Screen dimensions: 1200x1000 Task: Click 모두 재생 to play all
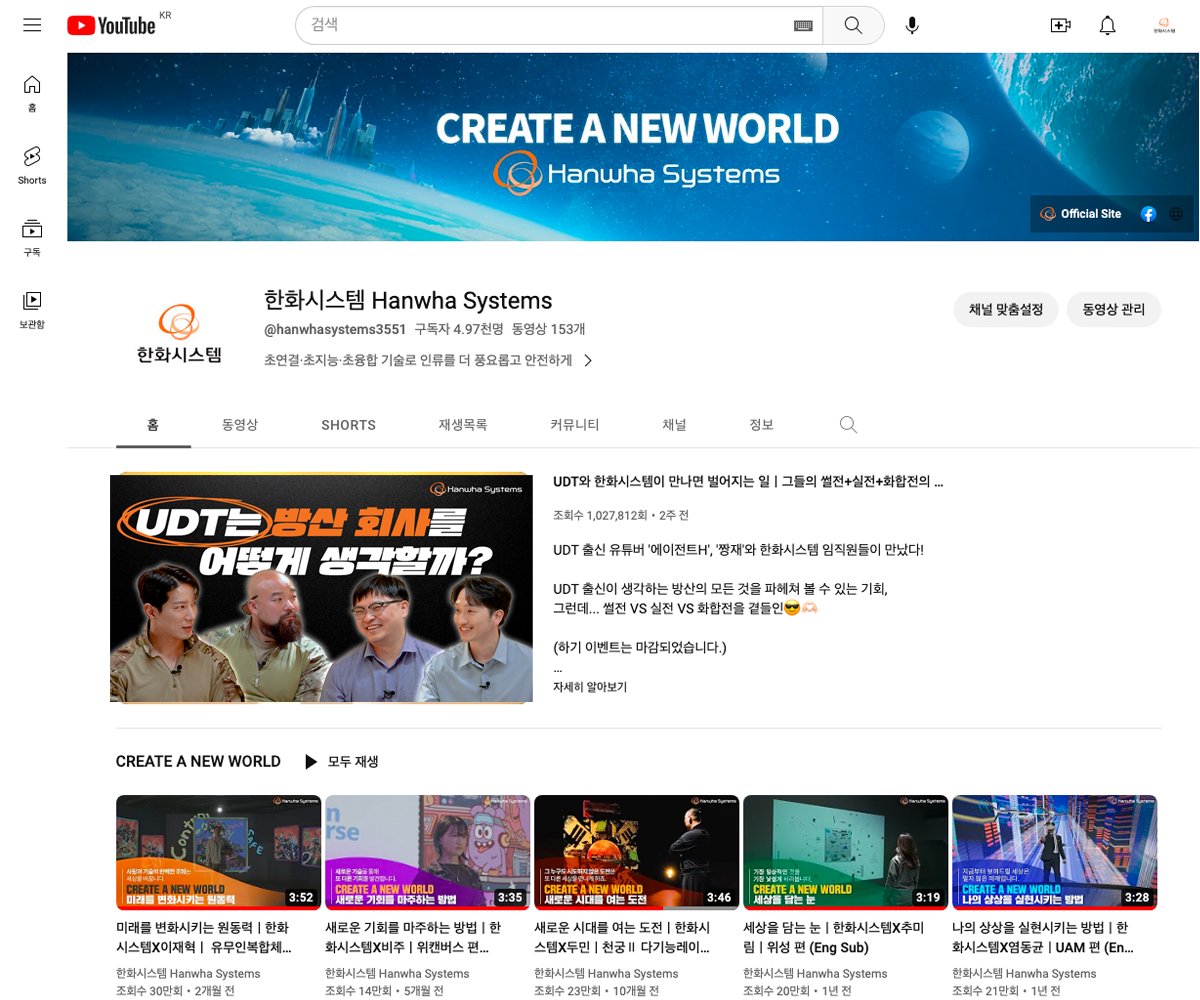coord(353,762)
